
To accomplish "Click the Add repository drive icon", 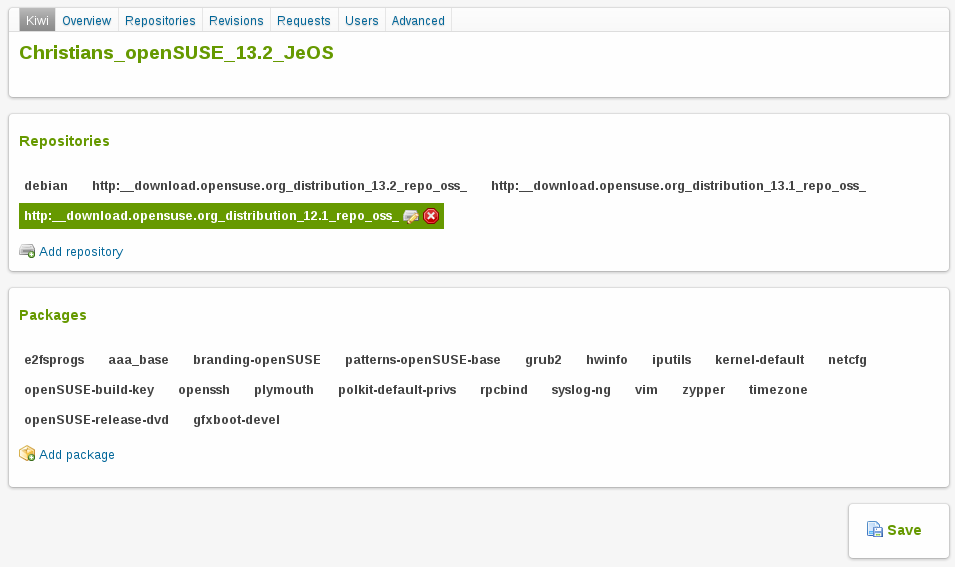I will point(27,251).
